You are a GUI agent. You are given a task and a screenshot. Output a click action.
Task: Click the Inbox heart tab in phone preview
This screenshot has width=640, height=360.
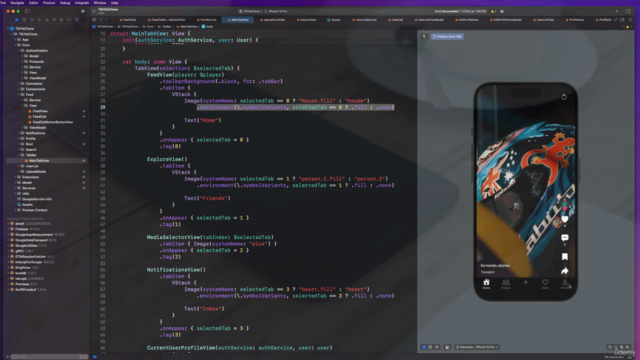545,284
